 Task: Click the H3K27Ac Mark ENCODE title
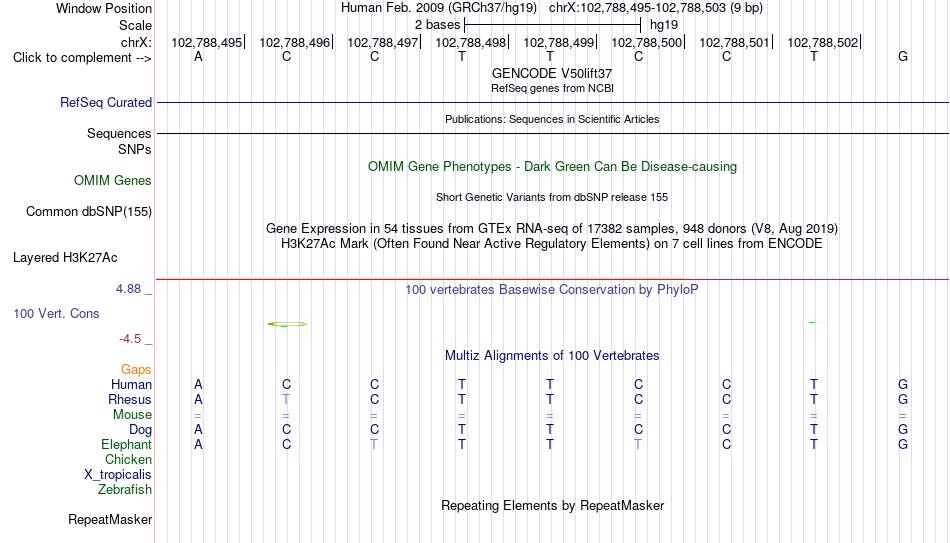pyautogui.click(x=552, y=244)
